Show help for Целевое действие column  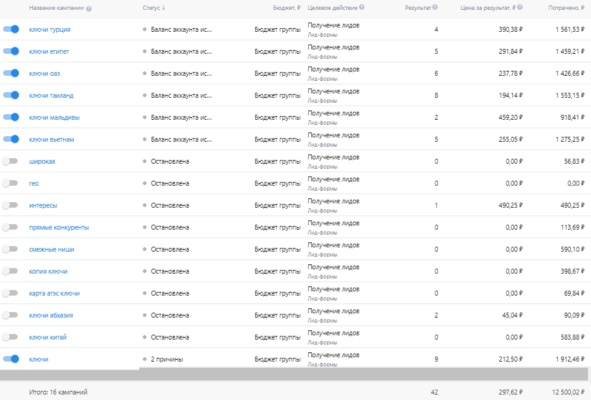click(362, 7)
